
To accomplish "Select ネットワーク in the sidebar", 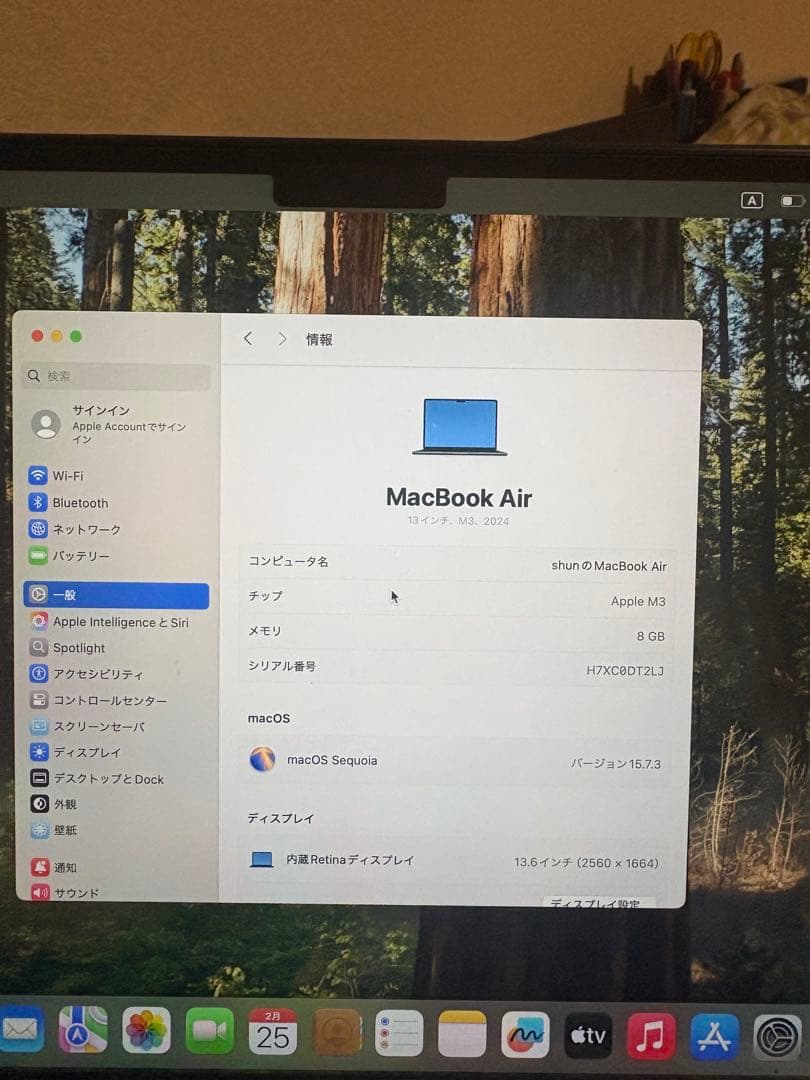I will 116,530.
